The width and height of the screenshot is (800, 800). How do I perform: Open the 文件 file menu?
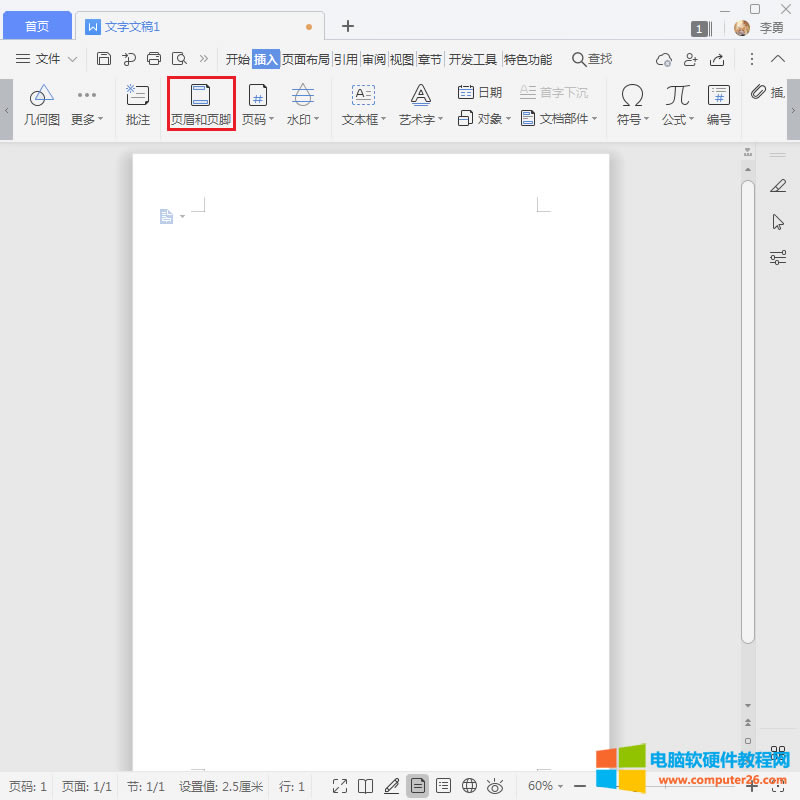[x=47, y=59]
